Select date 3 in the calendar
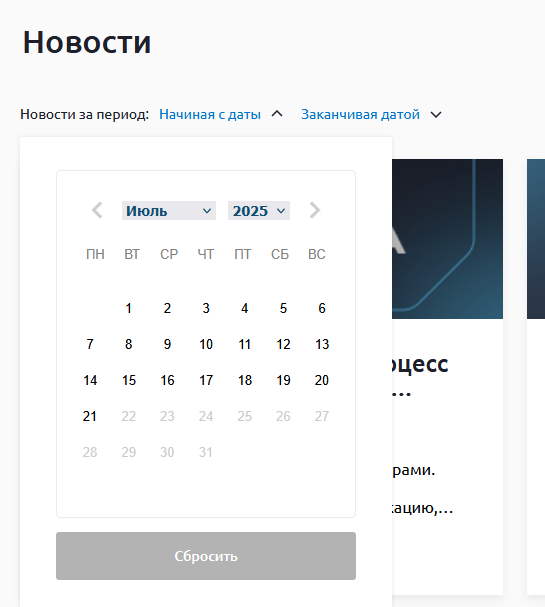This screenshot has height=607, width=545. click(x=206, y=308)
